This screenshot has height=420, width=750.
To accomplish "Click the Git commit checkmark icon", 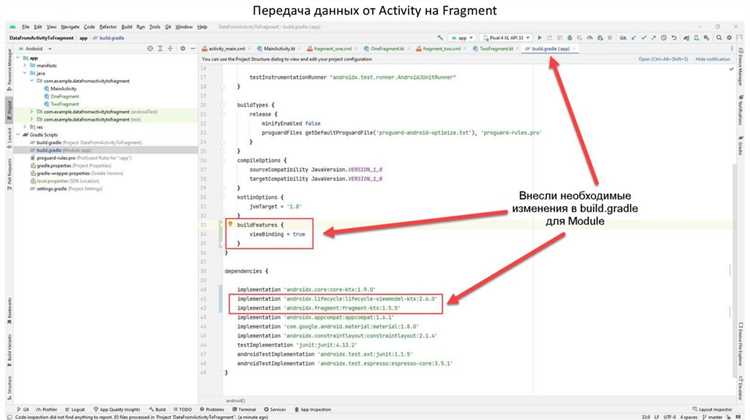I will pyautogui.click(x=644, y=38).
